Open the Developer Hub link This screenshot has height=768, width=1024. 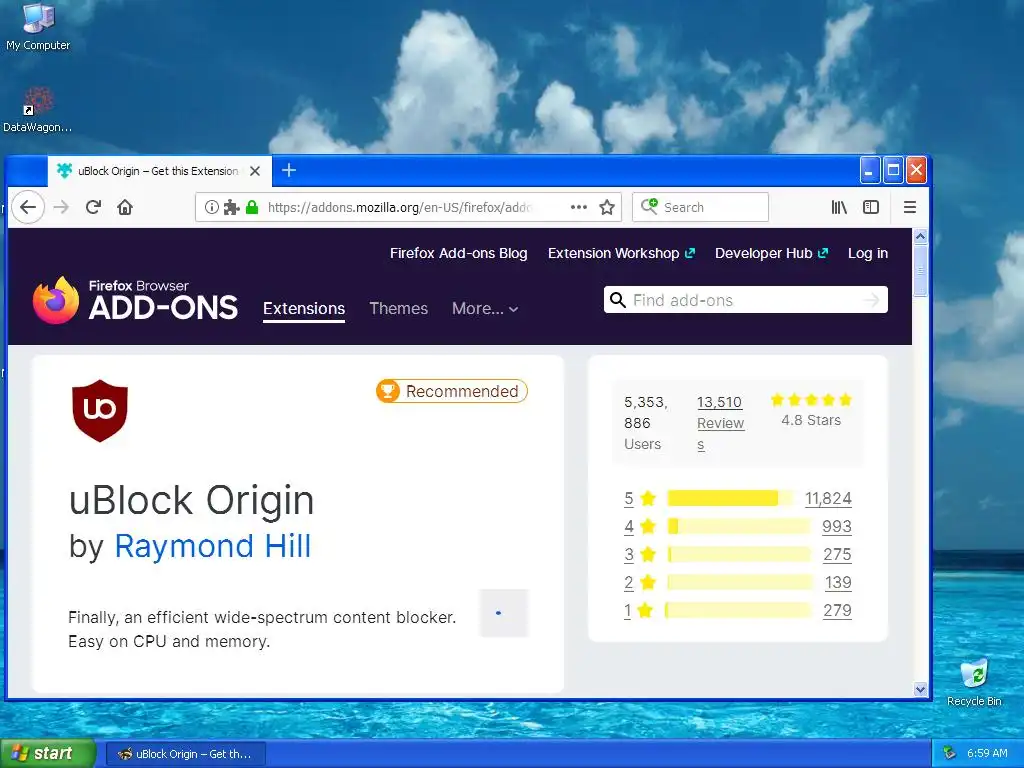[x=771, y=253]
